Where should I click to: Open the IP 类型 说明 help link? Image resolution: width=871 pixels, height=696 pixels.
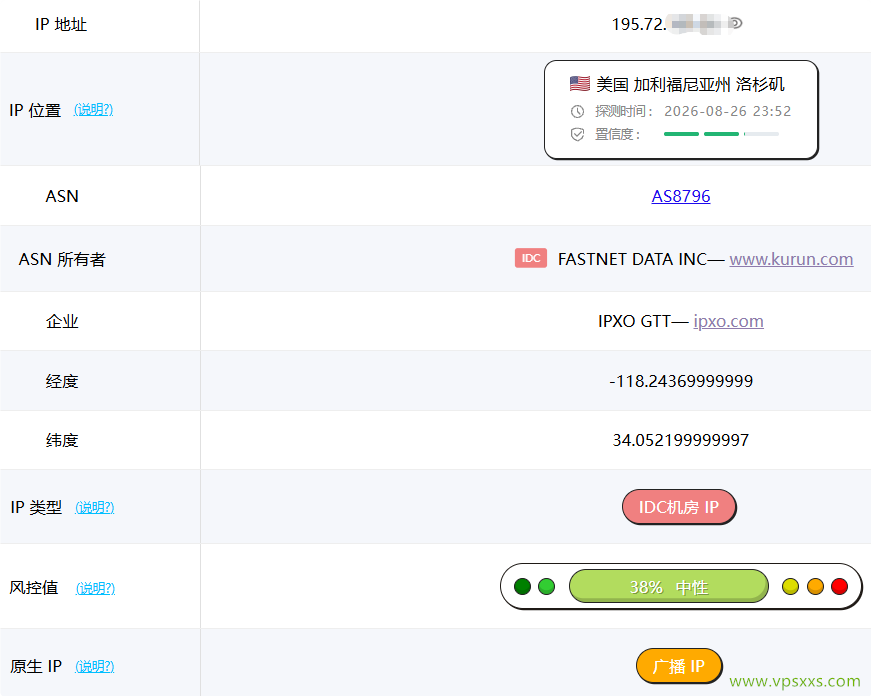coord(94,507)
